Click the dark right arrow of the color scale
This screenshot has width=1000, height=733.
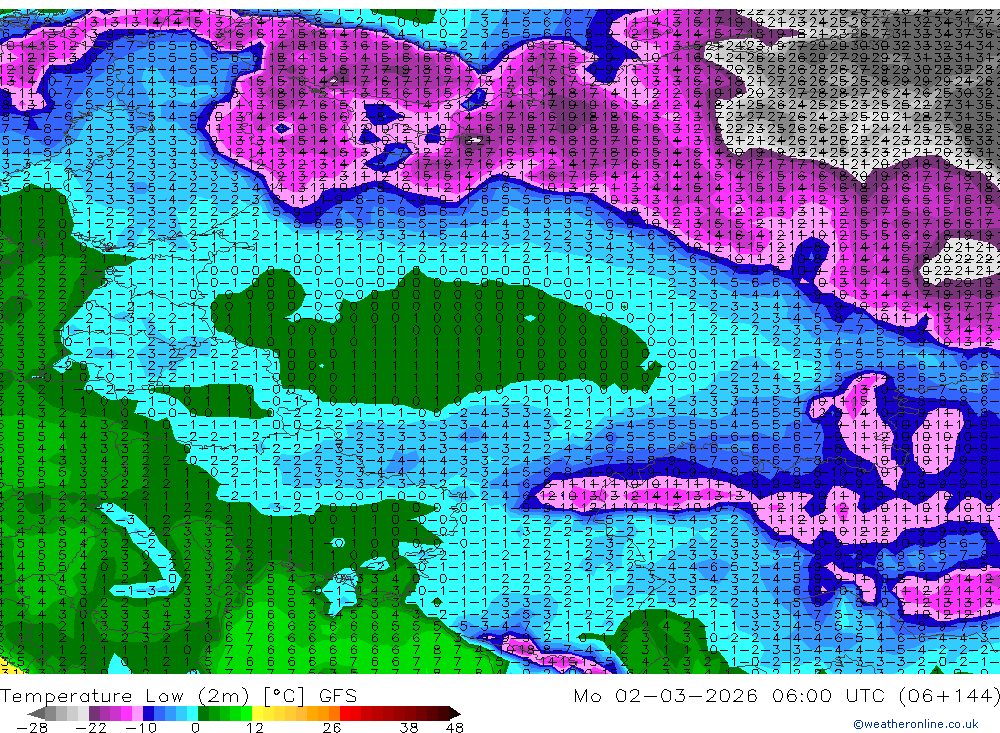tap(454, 713)
